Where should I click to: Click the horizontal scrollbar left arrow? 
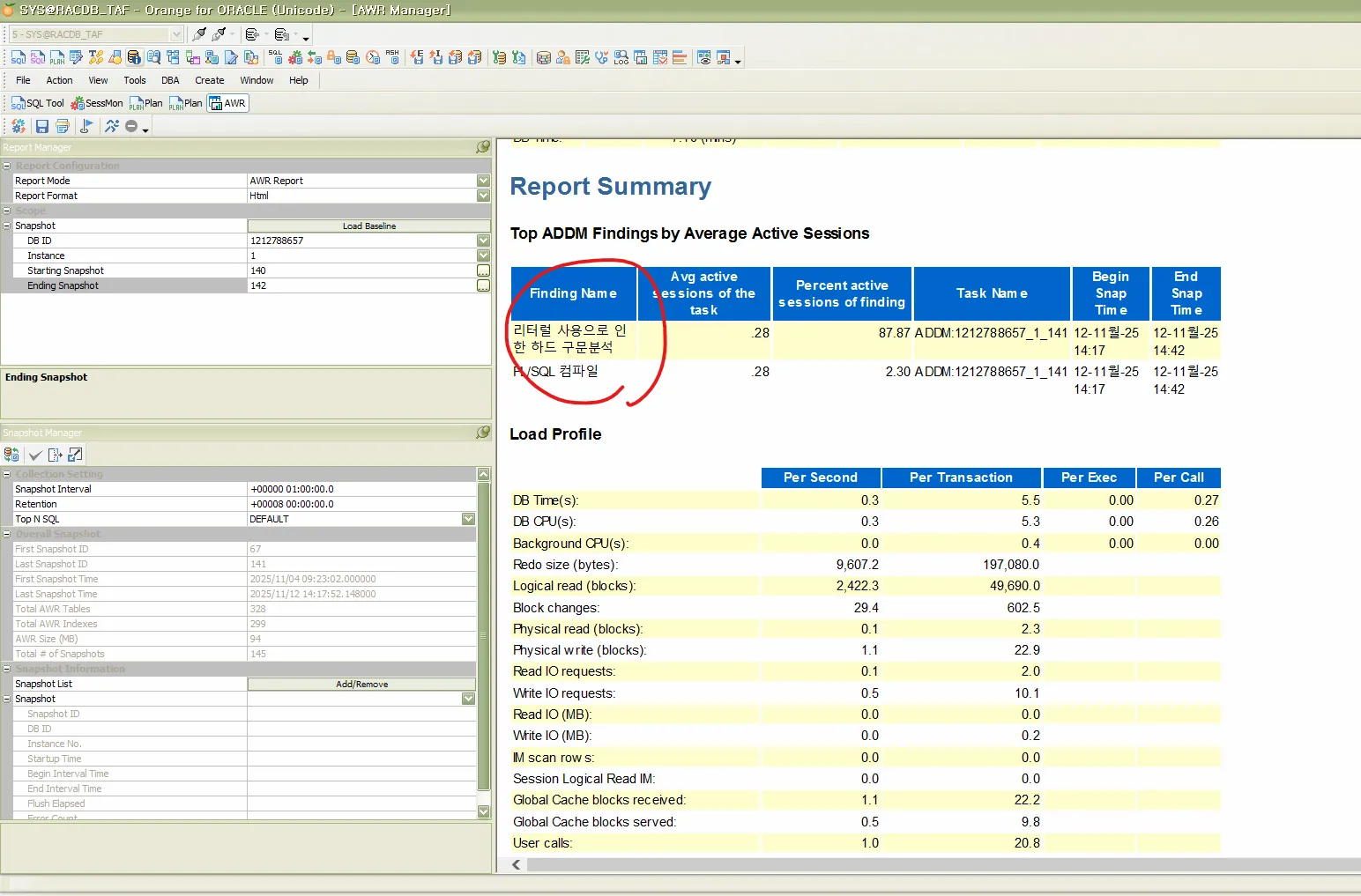(517, 865)
